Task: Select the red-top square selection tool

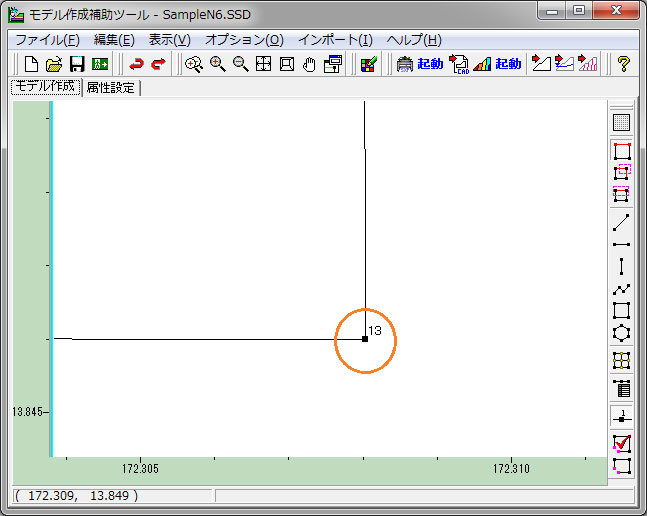Action: pos(622,151)
